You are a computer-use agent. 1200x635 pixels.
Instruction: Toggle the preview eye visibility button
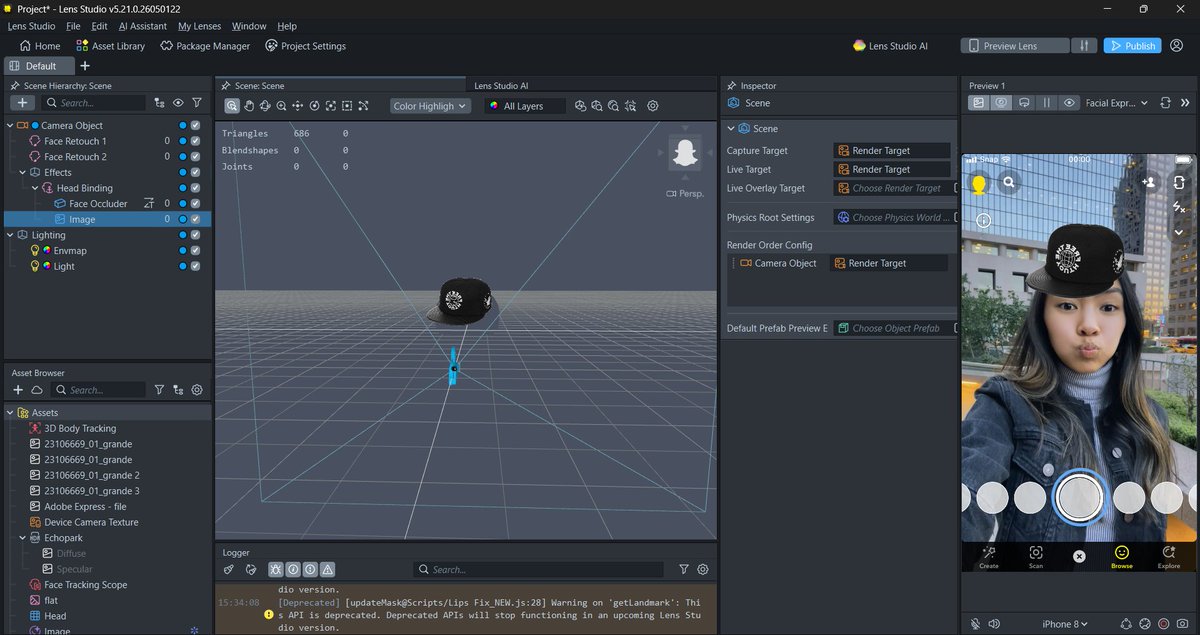click(1069, 103)
